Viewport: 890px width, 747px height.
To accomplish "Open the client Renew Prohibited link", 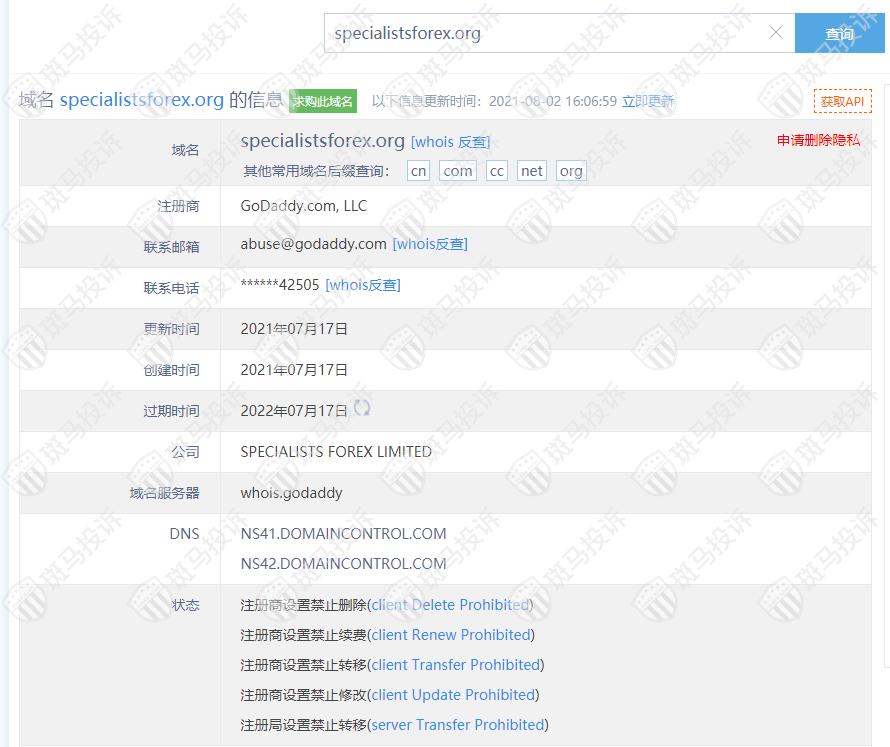I will pyautogui.click(x=451, y=635).
